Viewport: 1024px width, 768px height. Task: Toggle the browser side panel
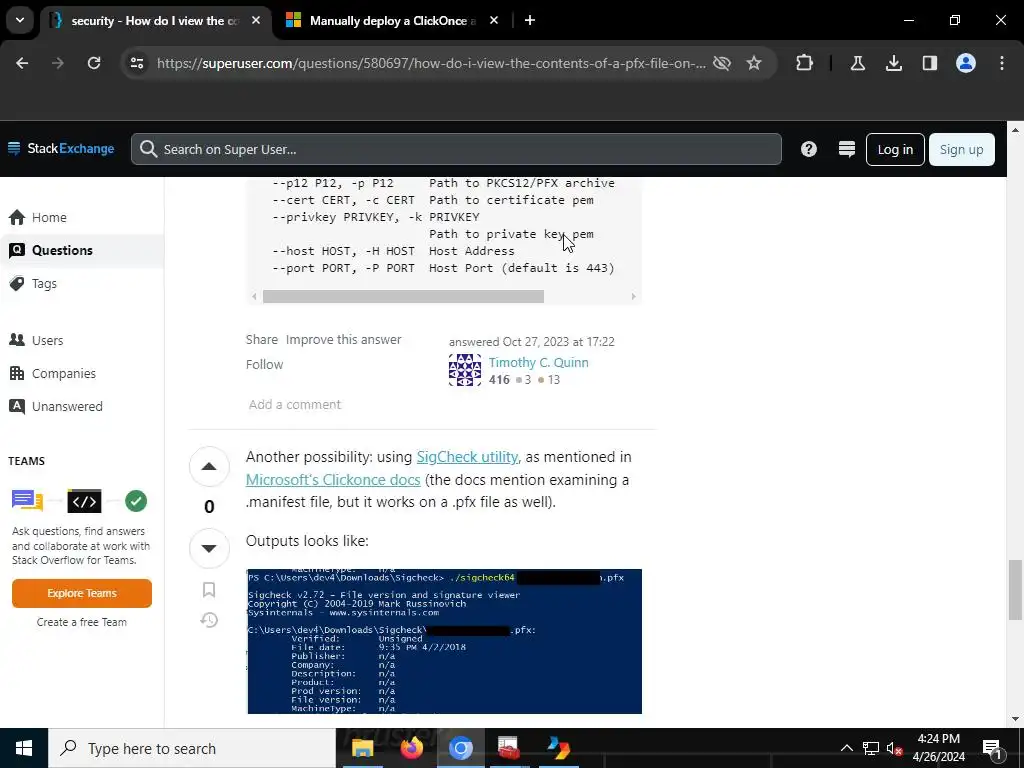coord(929,63)
